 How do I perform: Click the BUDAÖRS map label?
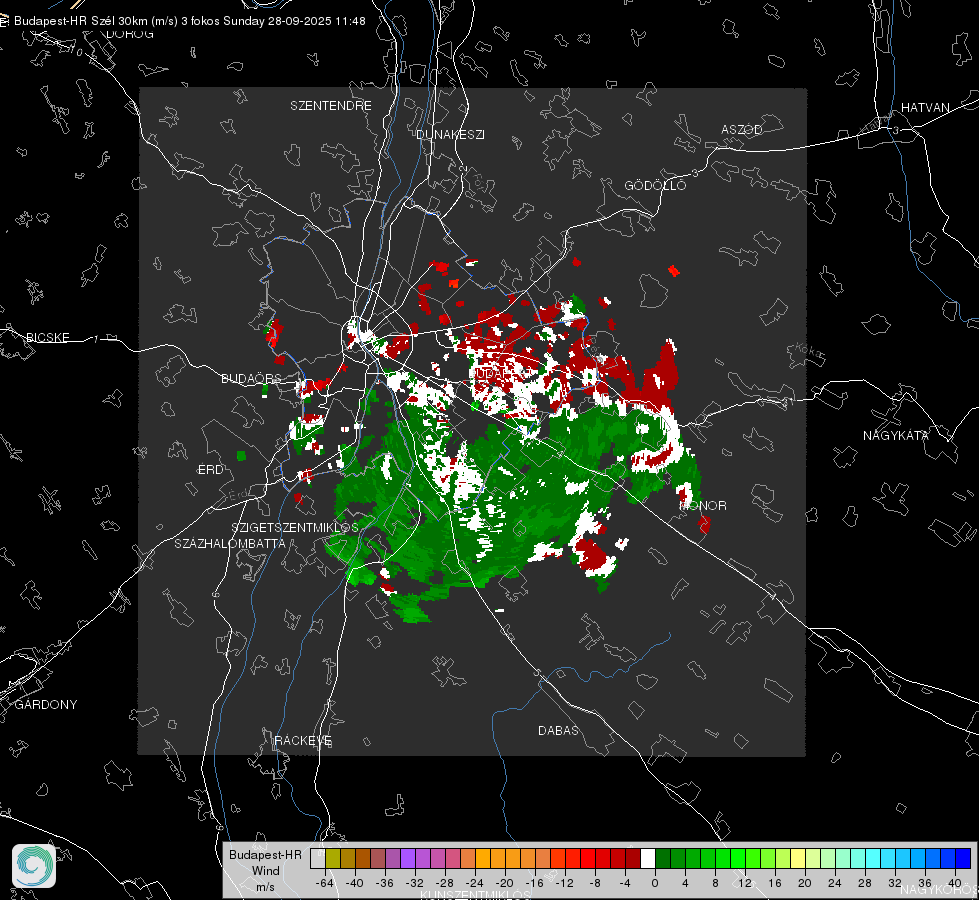[251, 378]
